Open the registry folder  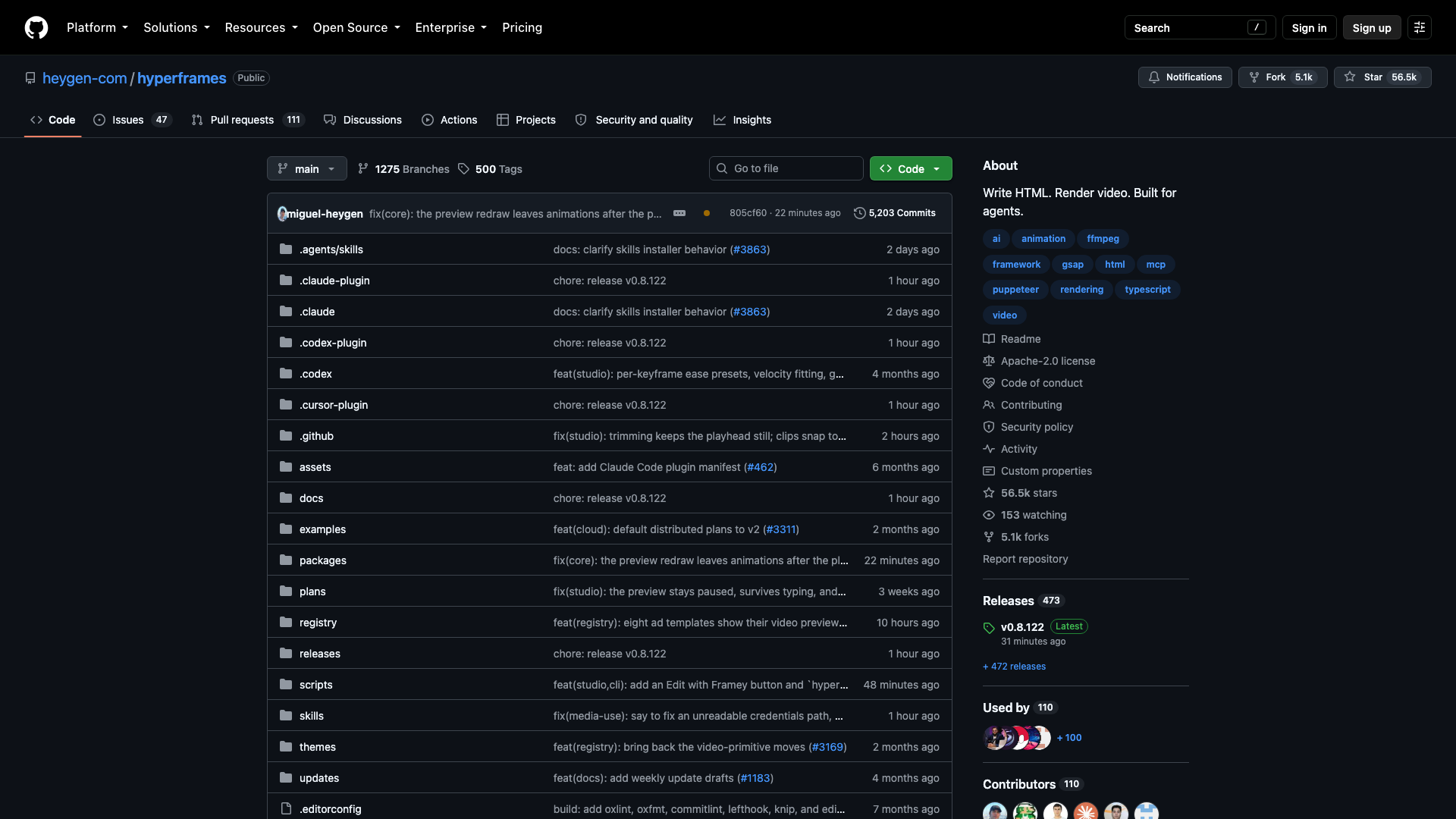tap(318, 623)
